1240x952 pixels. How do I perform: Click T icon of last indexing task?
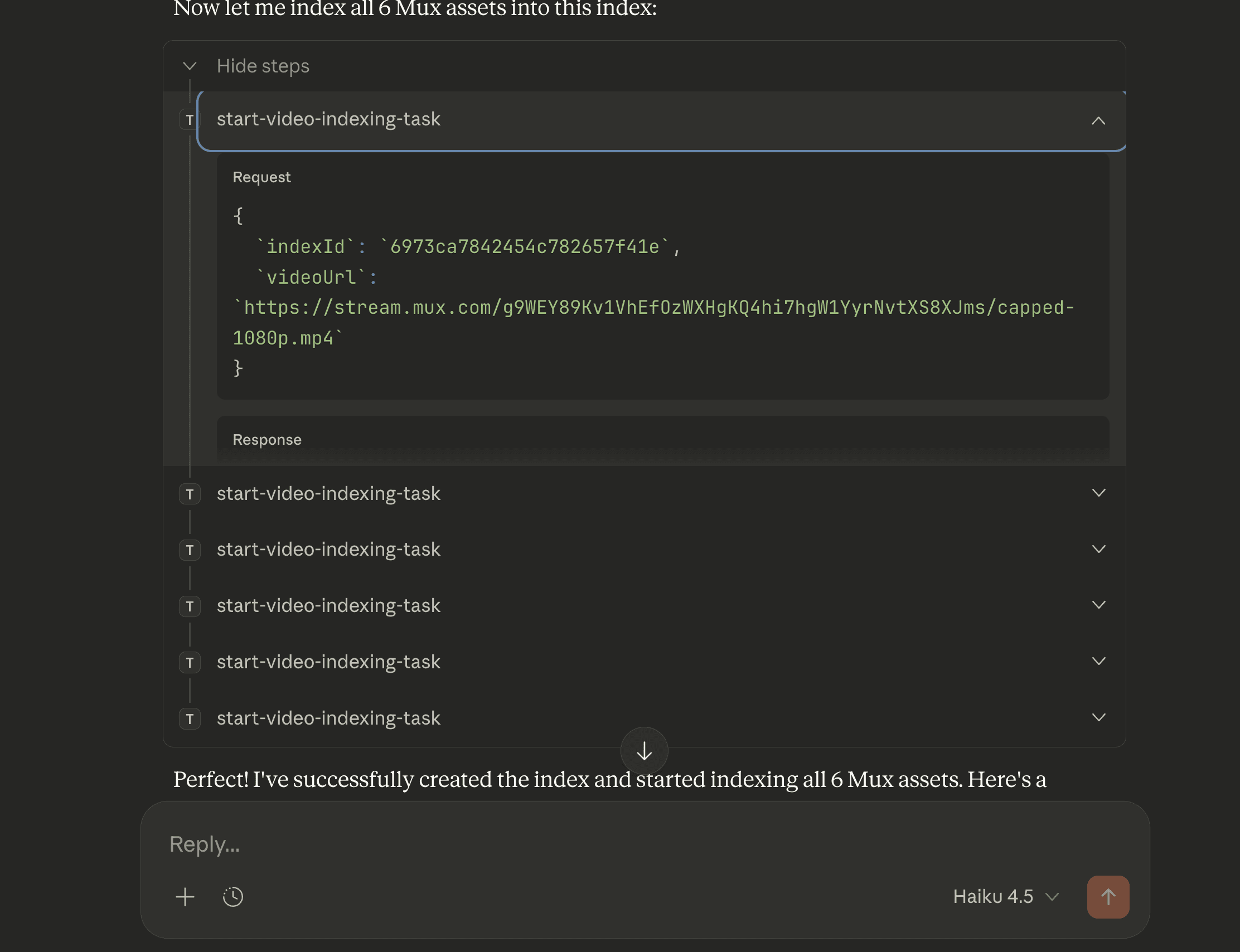click(189, 718)
